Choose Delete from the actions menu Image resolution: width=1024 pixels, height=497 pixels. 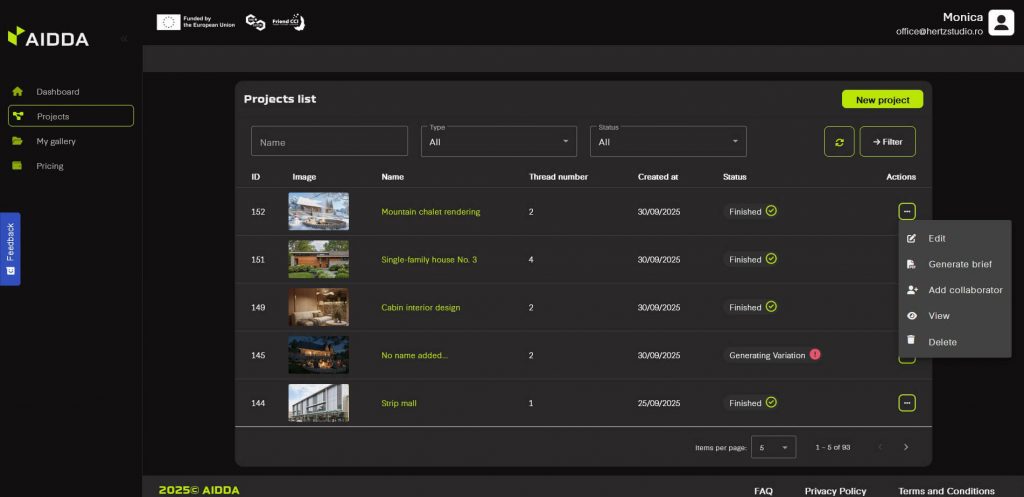tap(942, 342)
